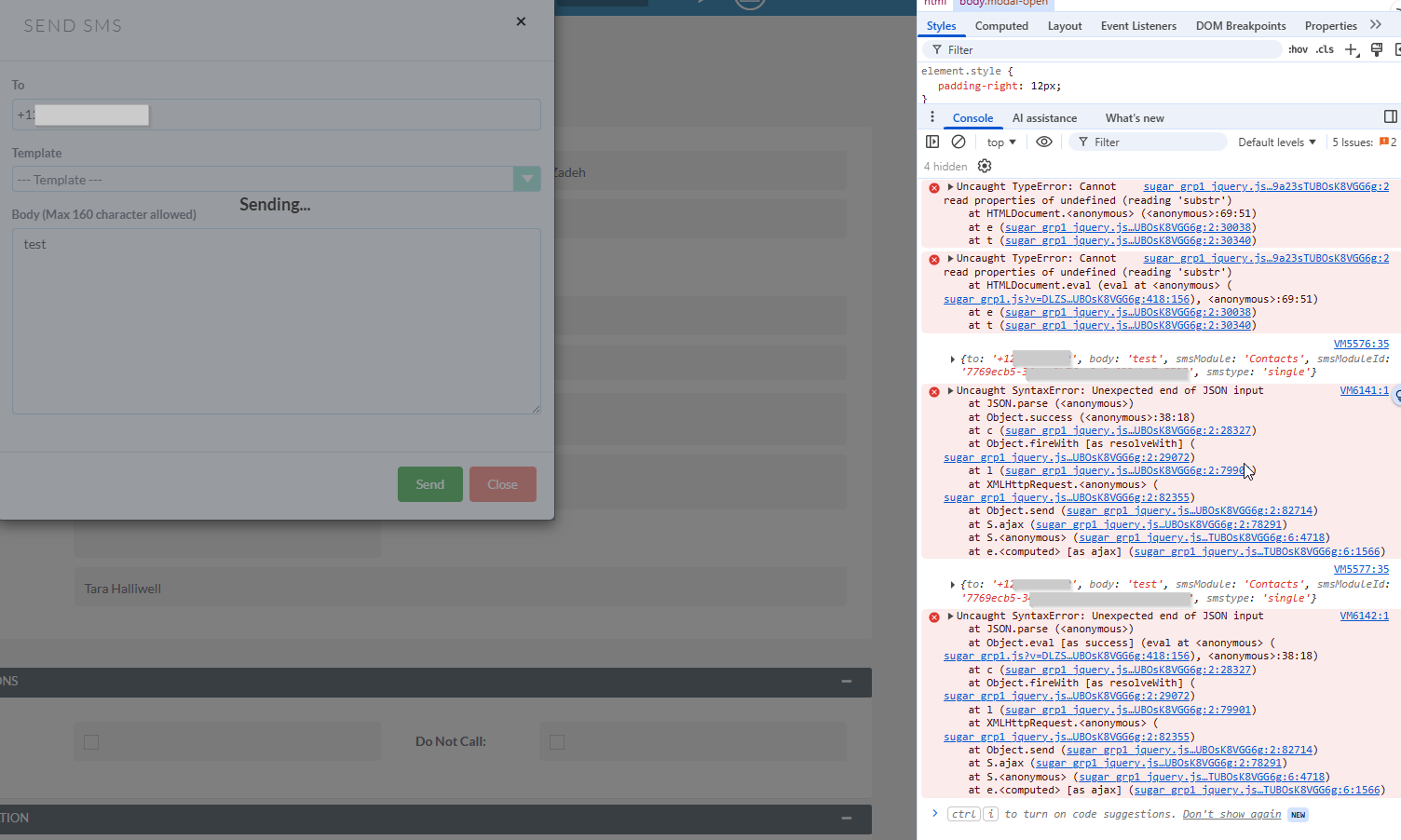Open the Template dropdown
The height and width of the screenshot is (840, 1401).
(527, 179)
